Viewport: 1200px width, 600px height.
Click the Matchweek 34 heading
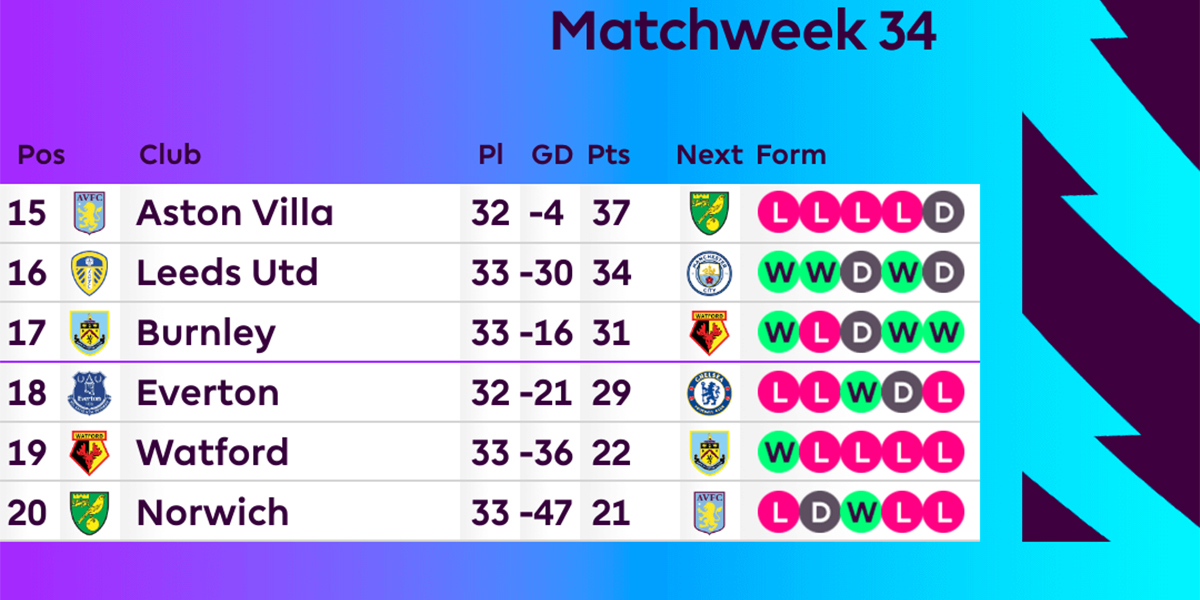point(743,31)
